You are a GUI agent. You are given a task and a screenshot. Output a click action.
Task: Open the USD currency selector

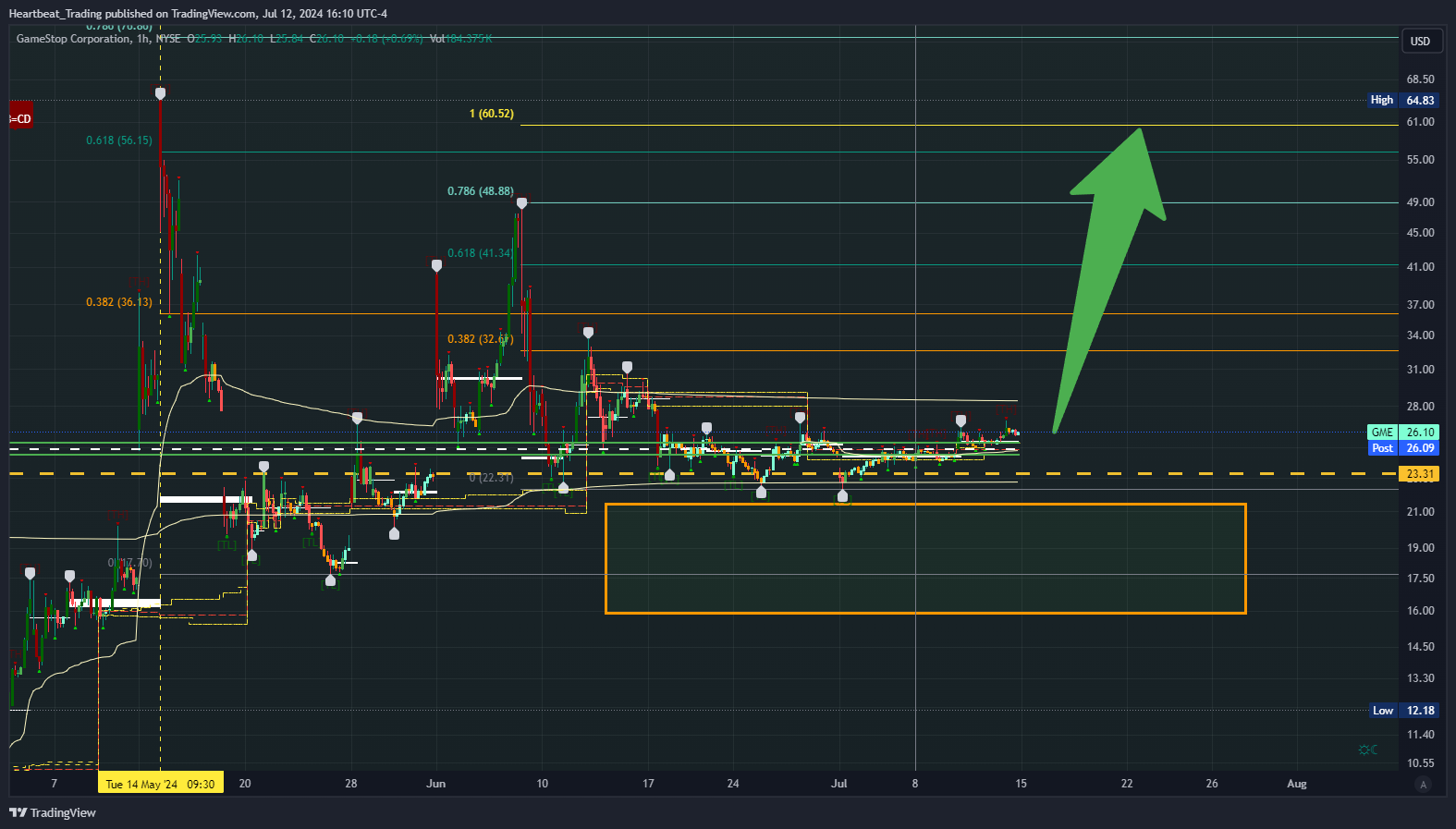pos(1420,41)
